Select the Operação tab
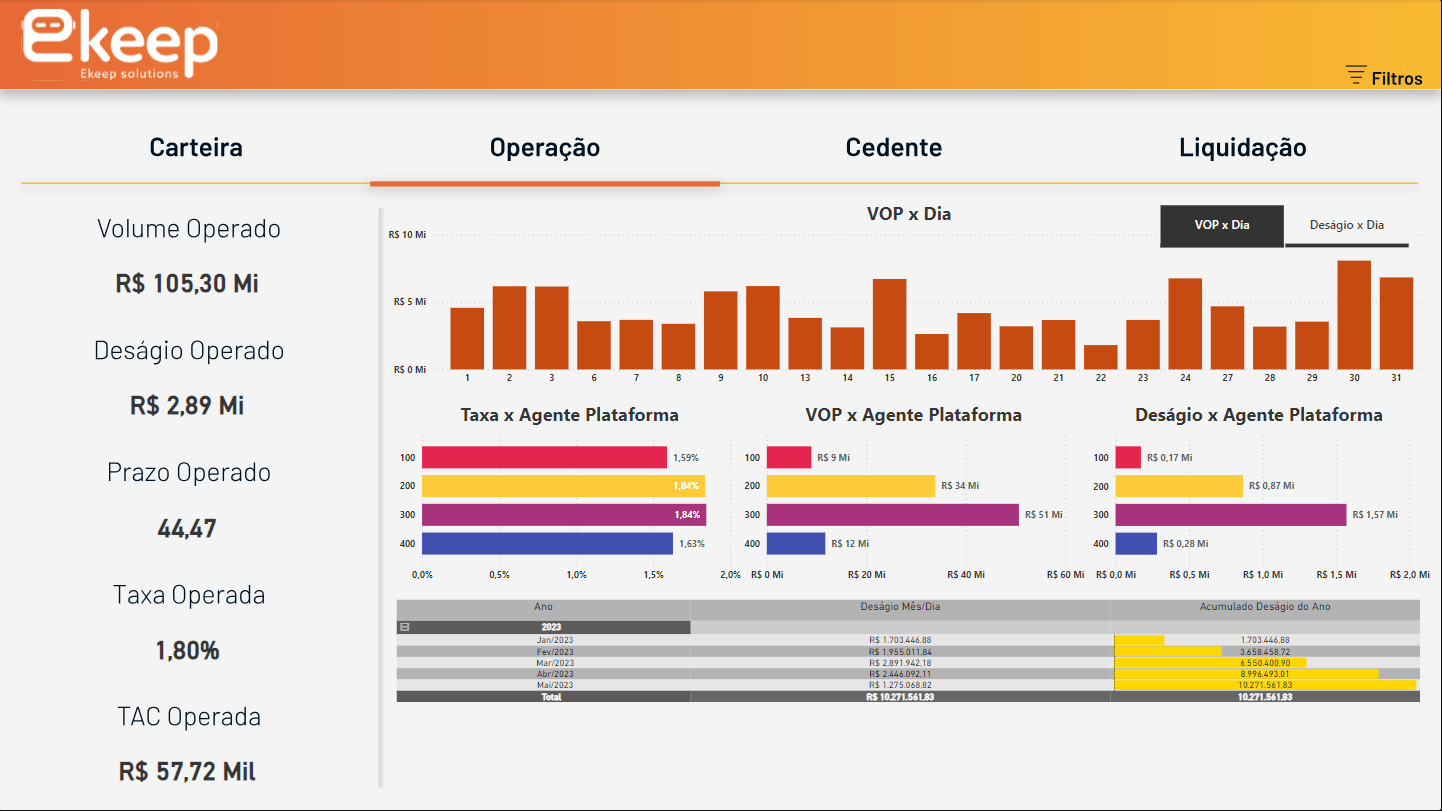1442x811 pixels. pos(545,148)
